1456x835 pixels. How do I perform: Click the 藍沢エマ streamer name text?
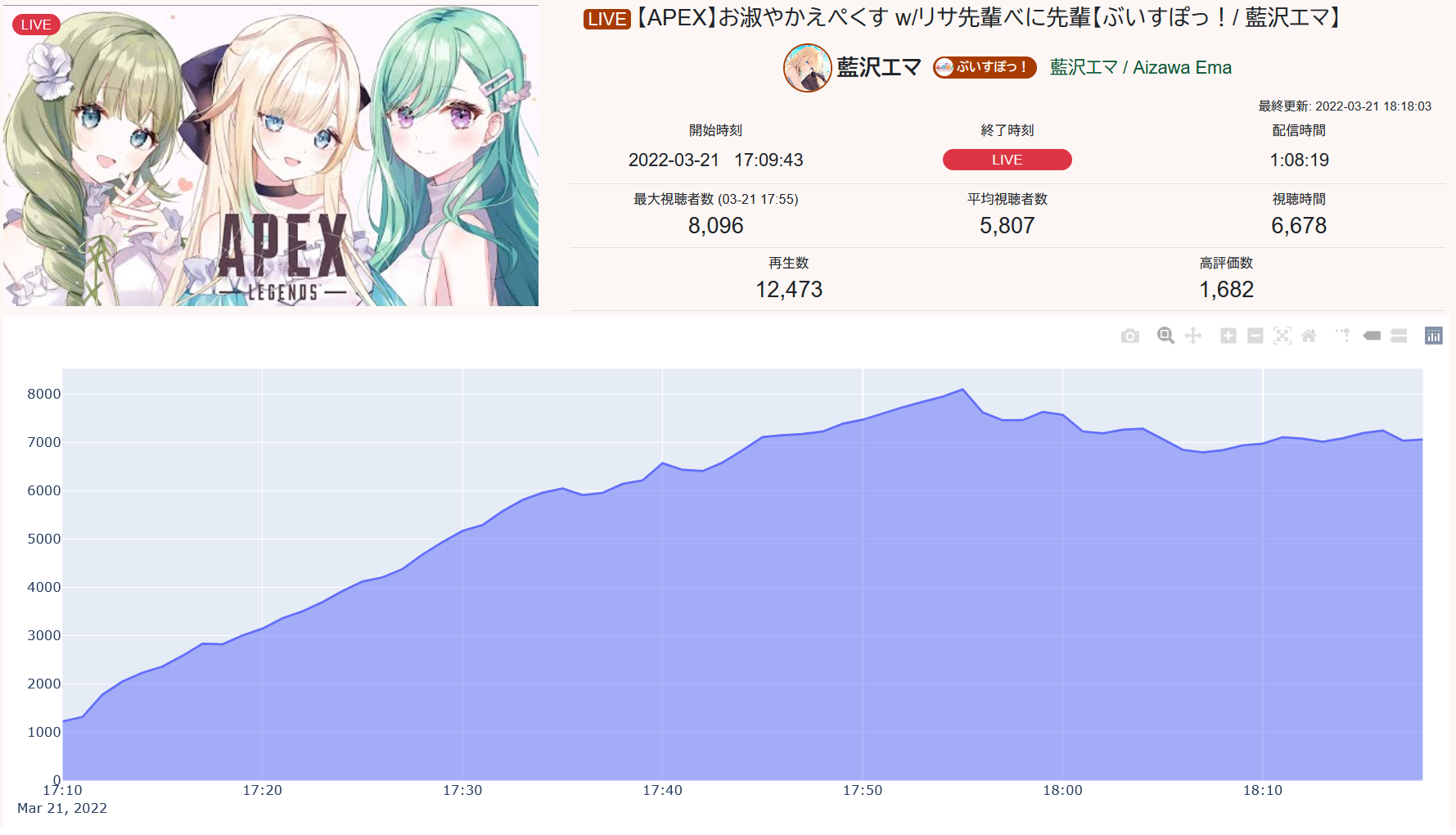(879, 67)
